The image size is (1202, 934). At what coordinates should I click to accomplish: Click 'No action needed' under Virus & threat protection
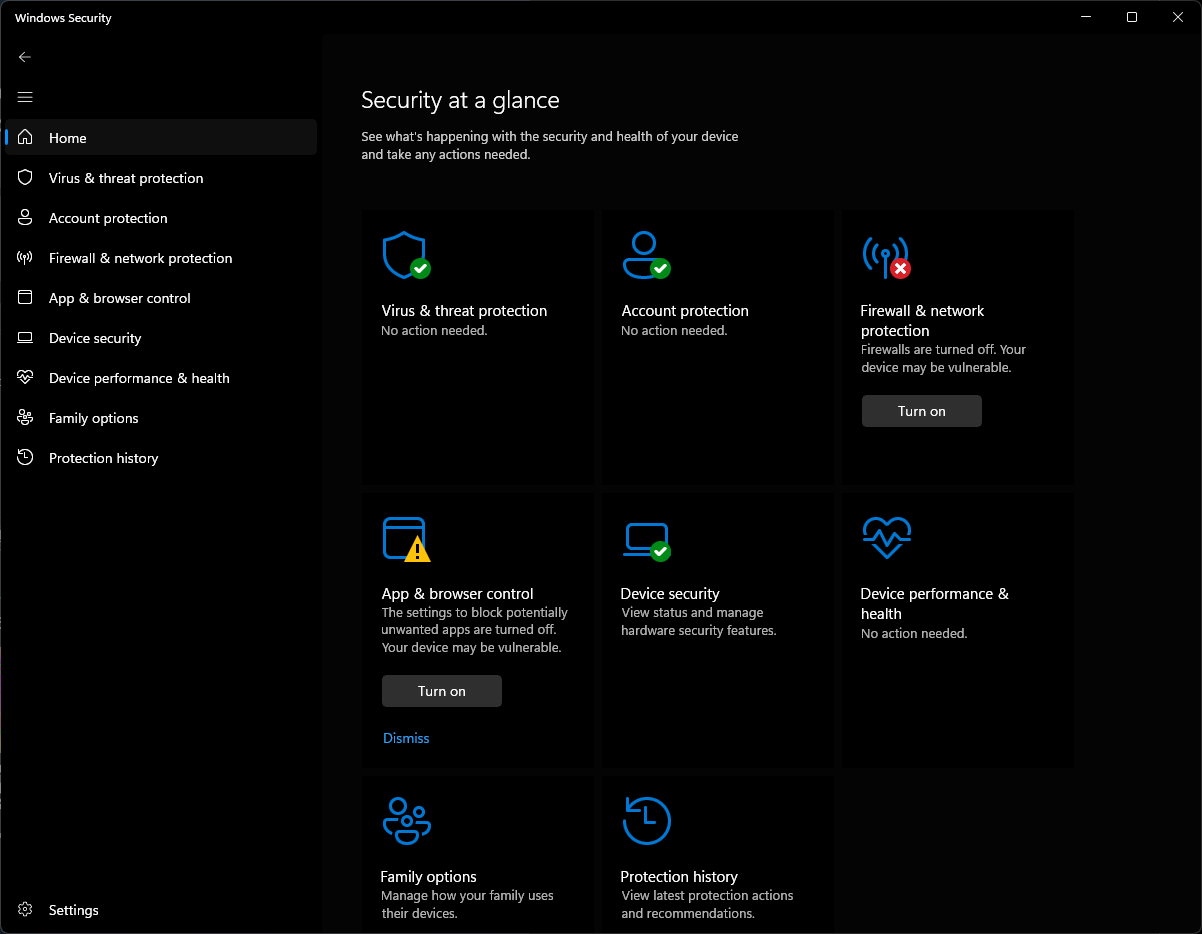point(434,331)
